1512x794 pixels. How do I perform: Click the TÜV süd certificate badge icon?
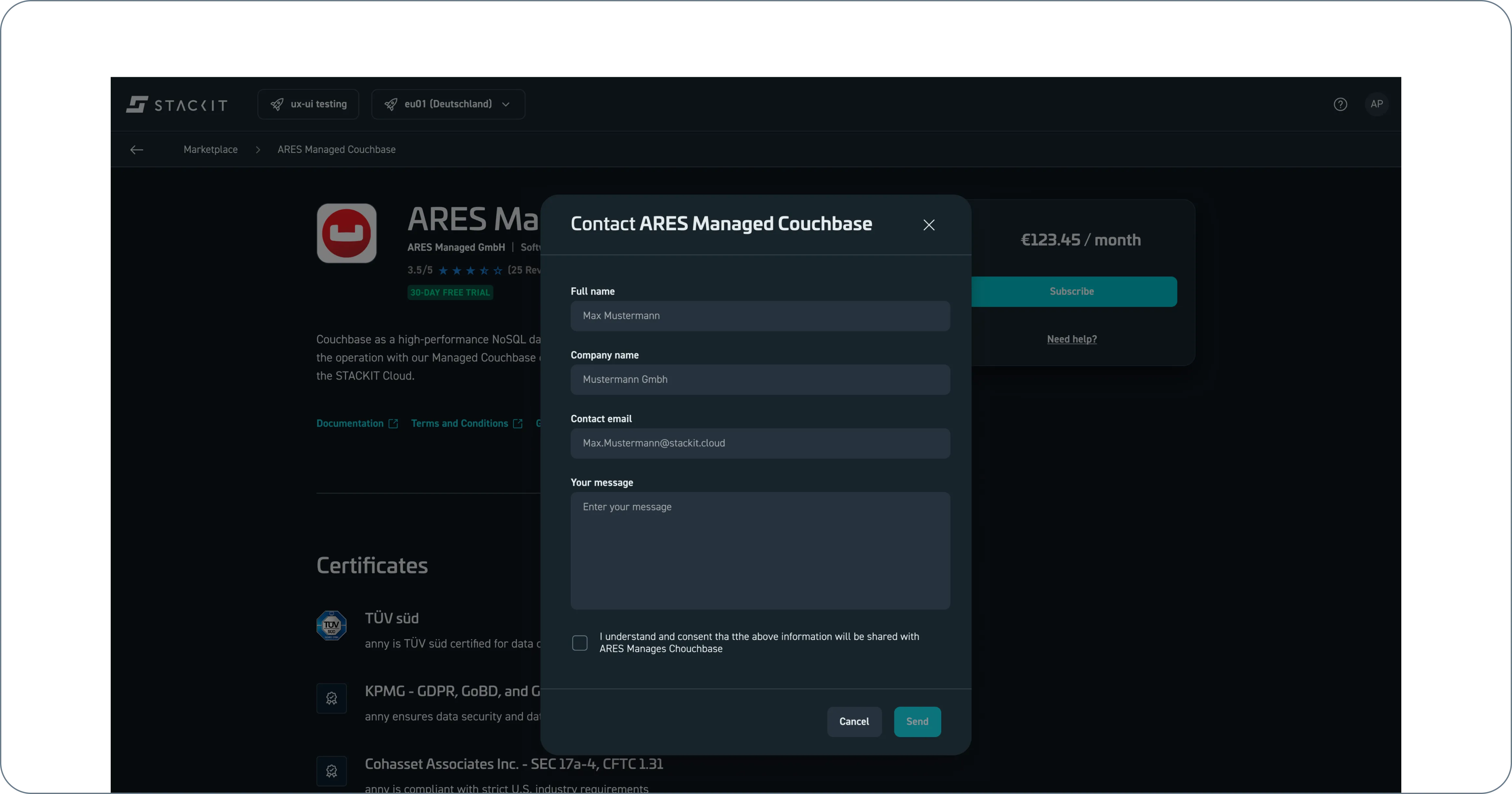332,625
